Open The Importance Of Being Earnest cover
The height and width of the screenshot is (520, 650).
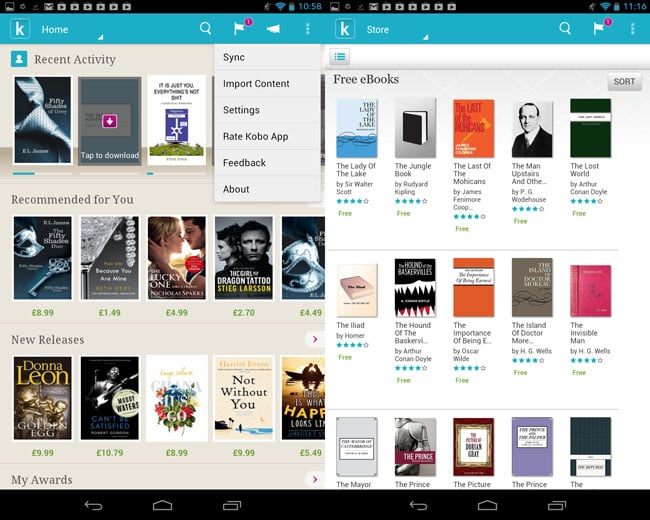(473, 287)
